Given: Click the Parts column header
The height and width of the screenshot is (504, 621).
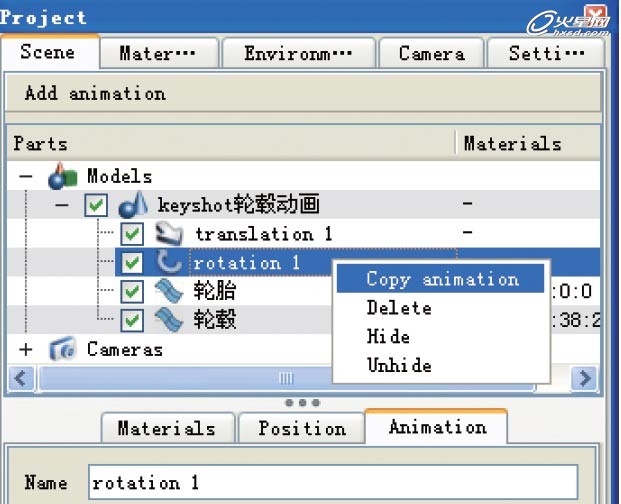Looking at the screenshot, I should pos(230,143).
